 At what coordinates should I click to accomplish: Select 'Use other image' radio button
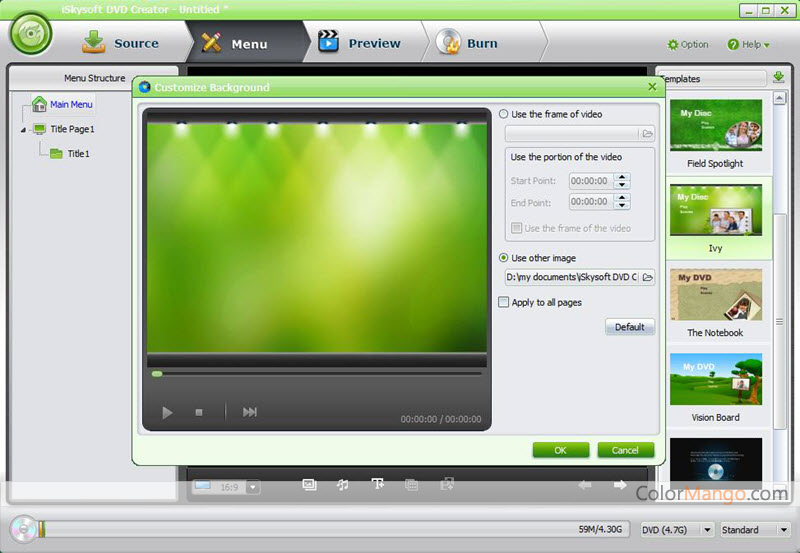pos(503,258)
